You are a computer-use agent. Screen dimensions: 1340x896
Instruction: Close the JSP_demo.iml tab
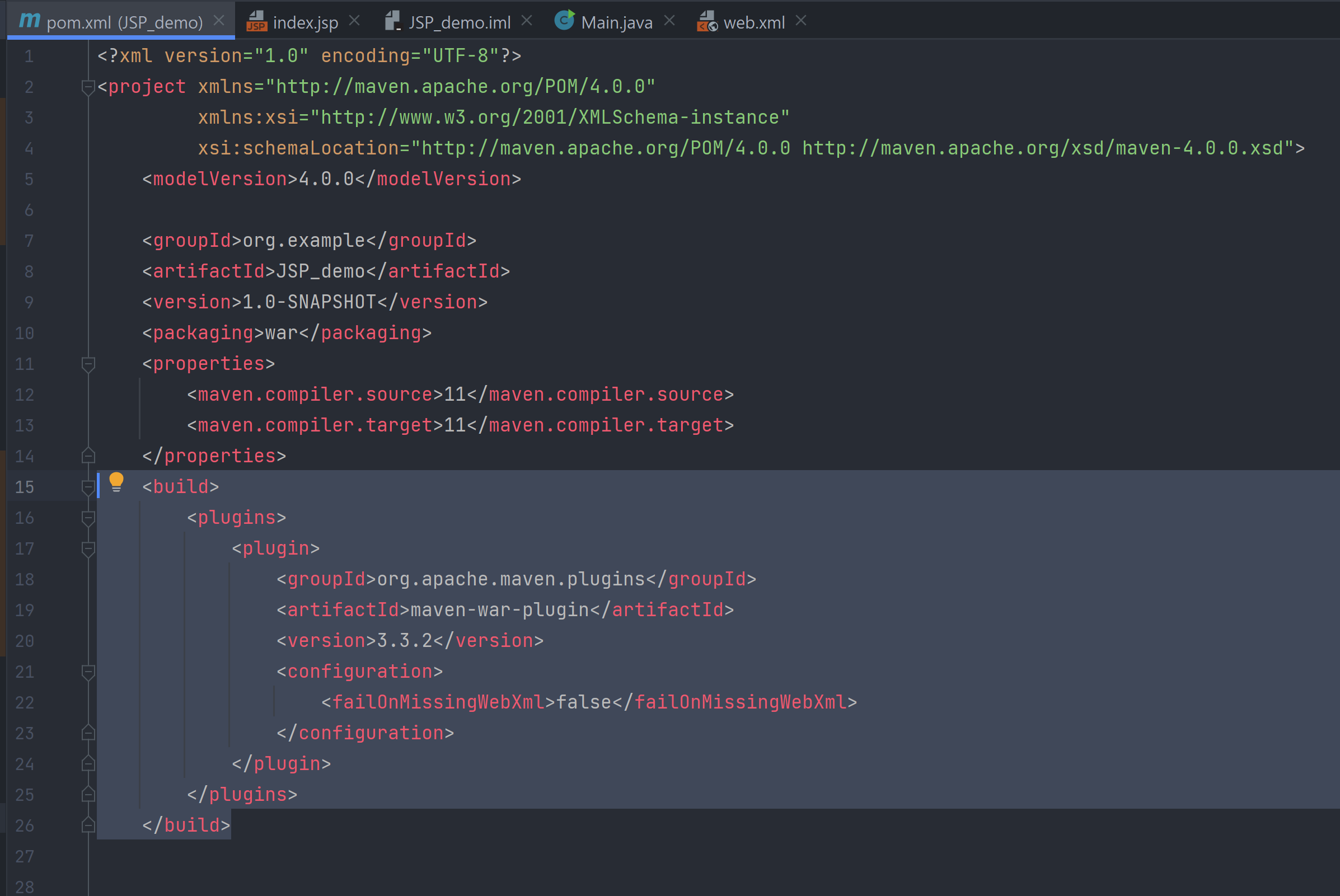pos(527,21)
